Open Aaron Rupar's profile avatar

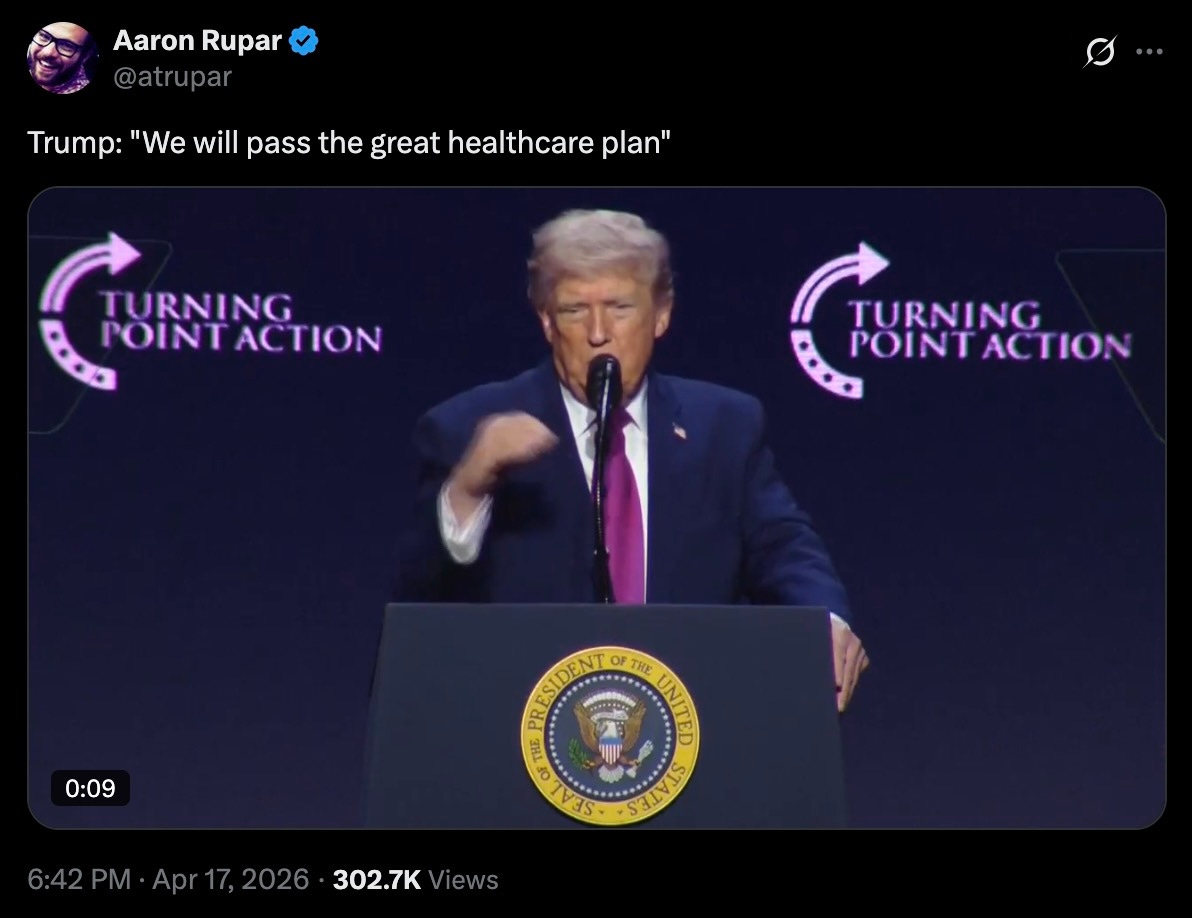click(x=62, y=58)
